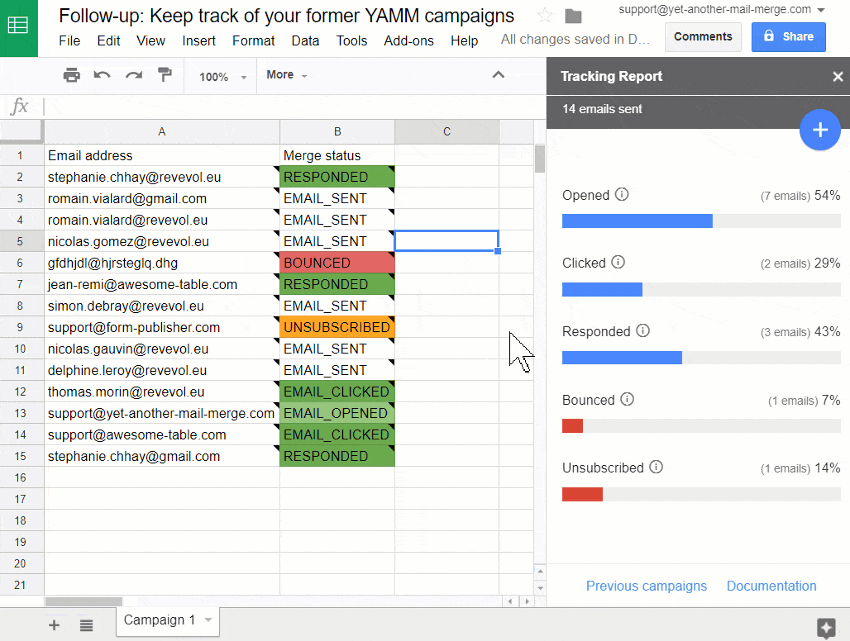This screenshot has height=641, width=850.
Task: Open the Help menu
Action: pyautogui.click(x=464, y=41)
